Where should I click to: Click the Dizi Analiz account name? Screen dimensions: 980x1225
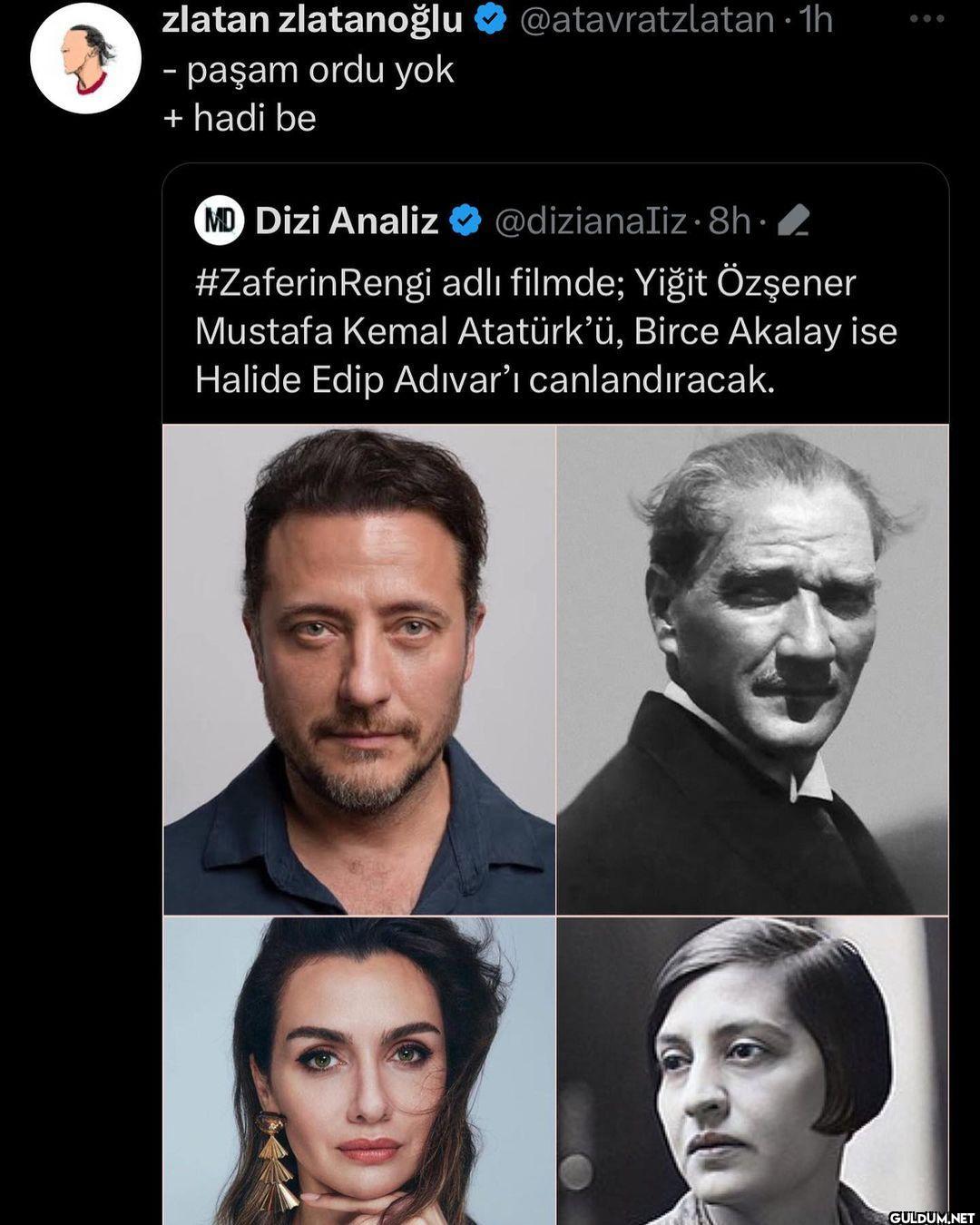(347, 220)
